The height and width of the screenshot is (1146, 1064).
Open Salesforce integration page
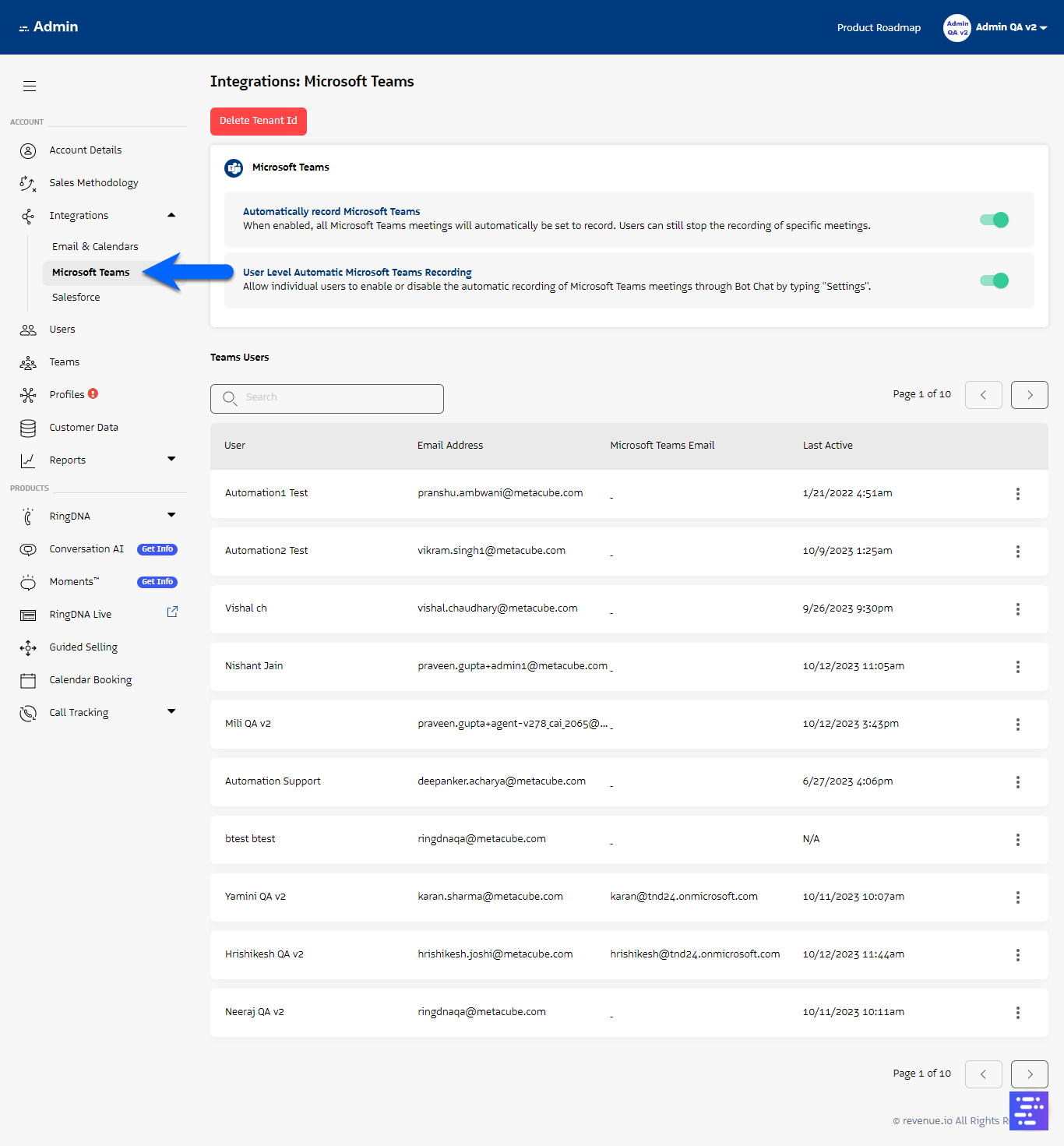[76, 298]
